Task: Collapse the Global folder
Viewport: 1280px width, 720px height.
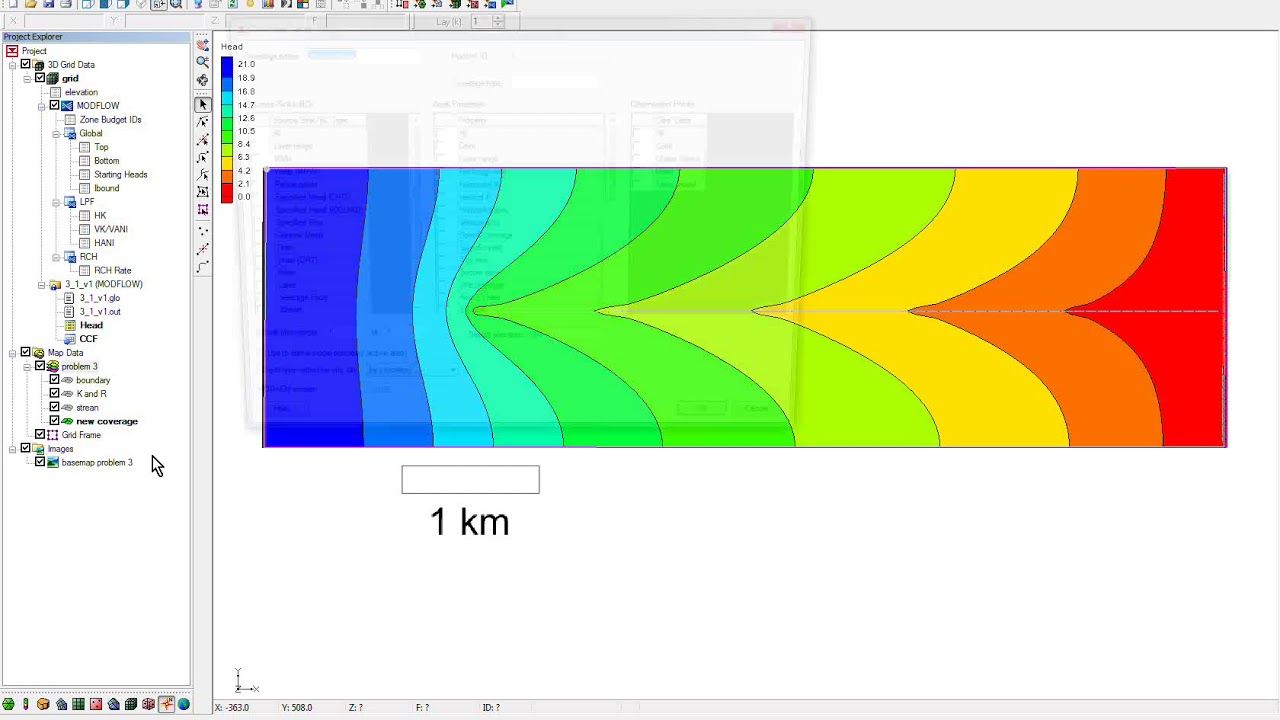Action: point(57,133)
